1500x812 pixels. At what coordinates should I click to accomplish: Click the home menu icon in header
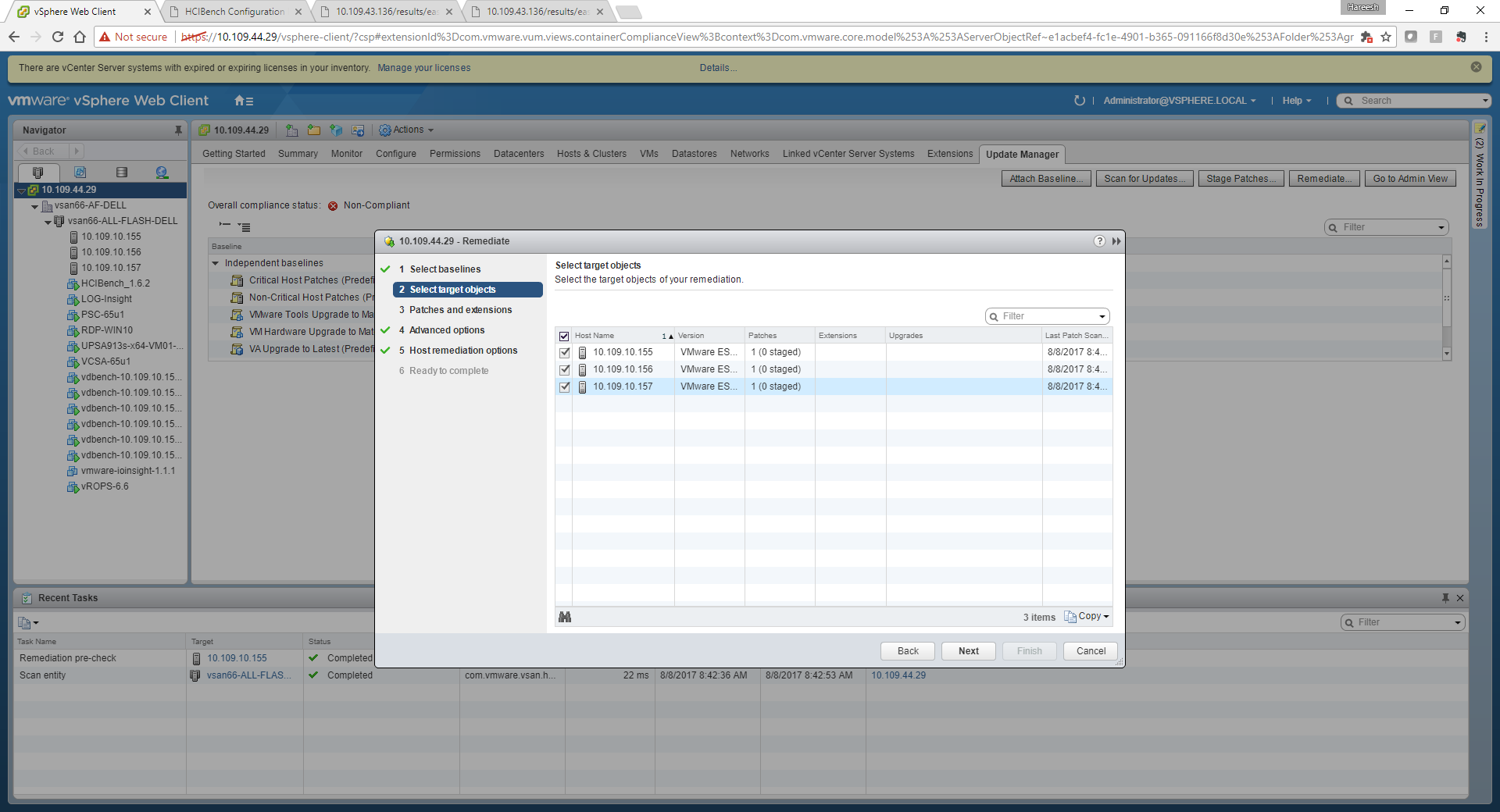click(244, 101)
